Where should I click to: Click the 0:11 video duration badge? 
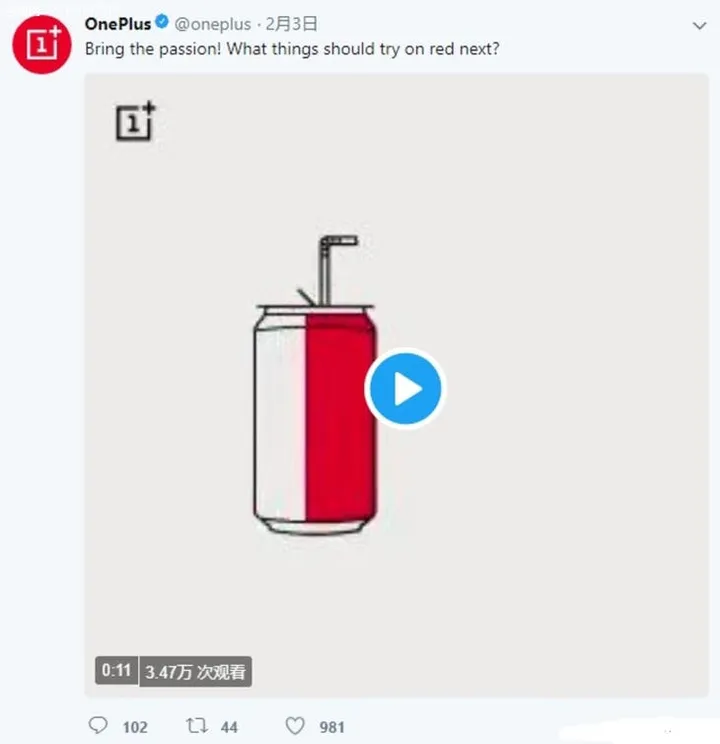tap(116, 671)
